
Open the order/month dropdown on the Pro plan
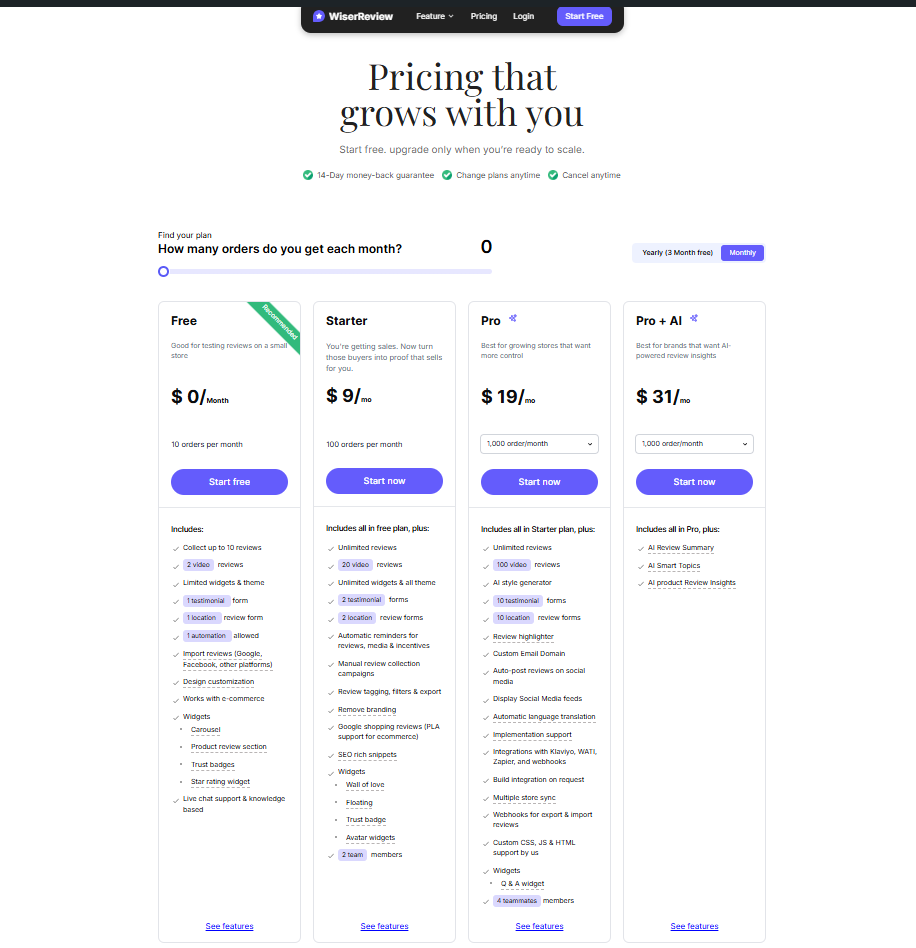(x=539, y=444)
